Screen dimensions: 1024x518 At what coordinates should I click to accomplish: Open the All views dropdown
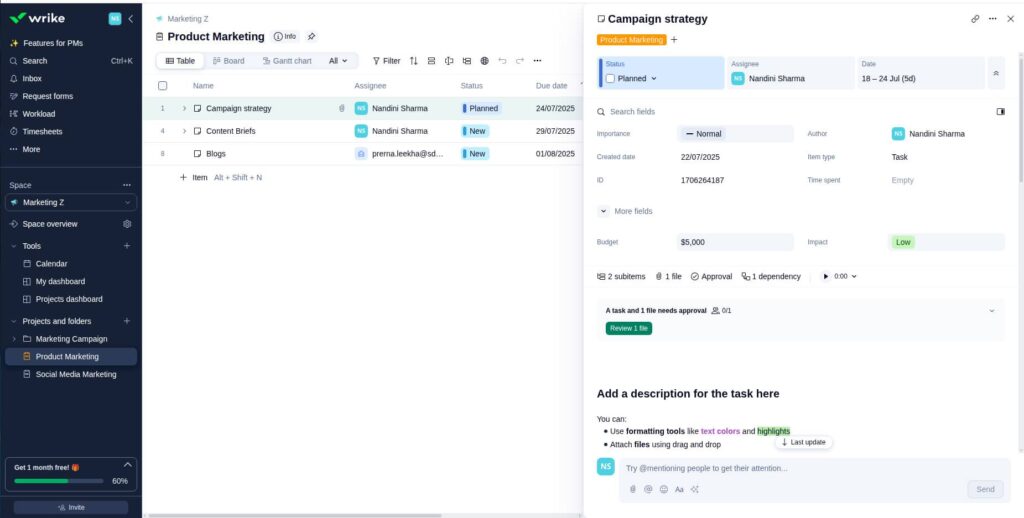tap(338, 61)
